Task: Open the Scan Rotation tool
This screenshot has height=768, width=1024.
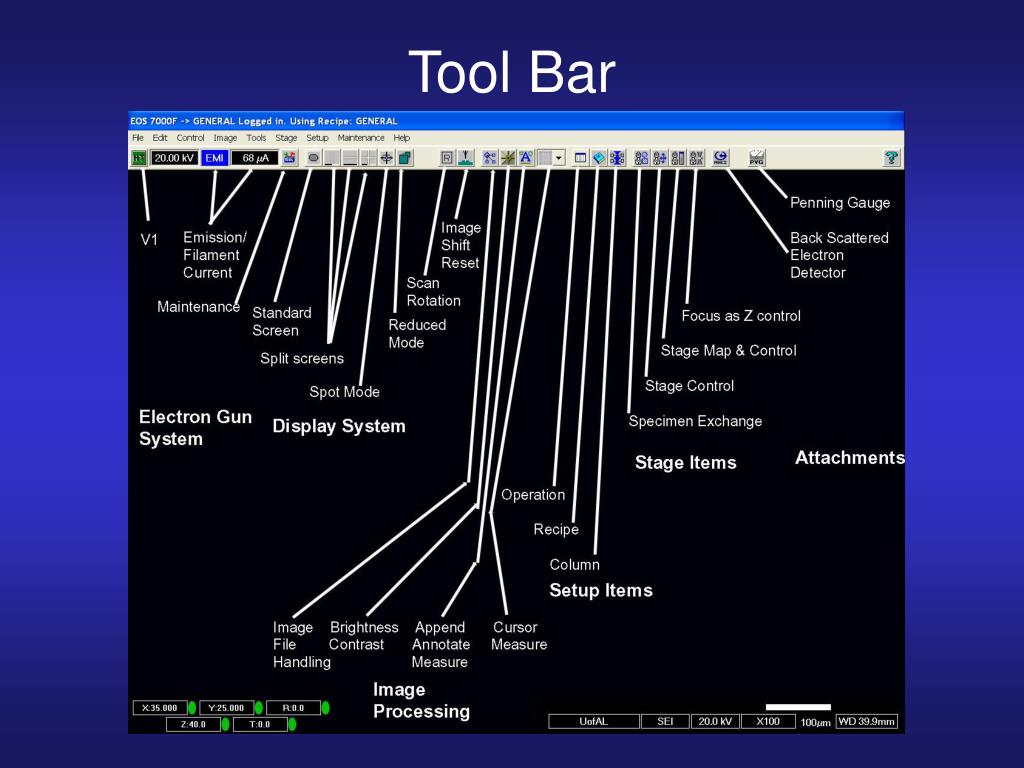Action: [447, 158]
